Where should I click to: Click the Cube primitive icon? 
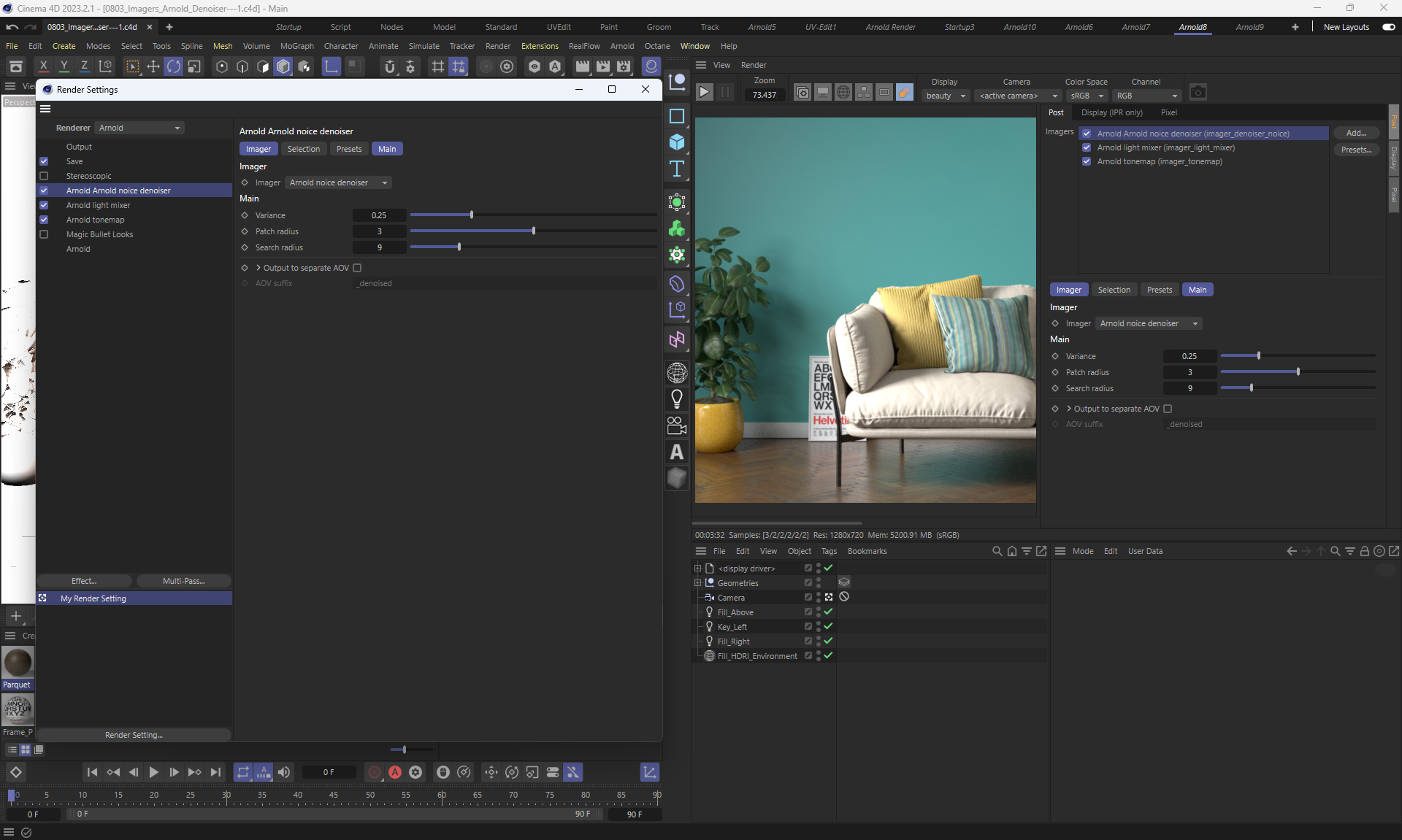tap(677, 142)
